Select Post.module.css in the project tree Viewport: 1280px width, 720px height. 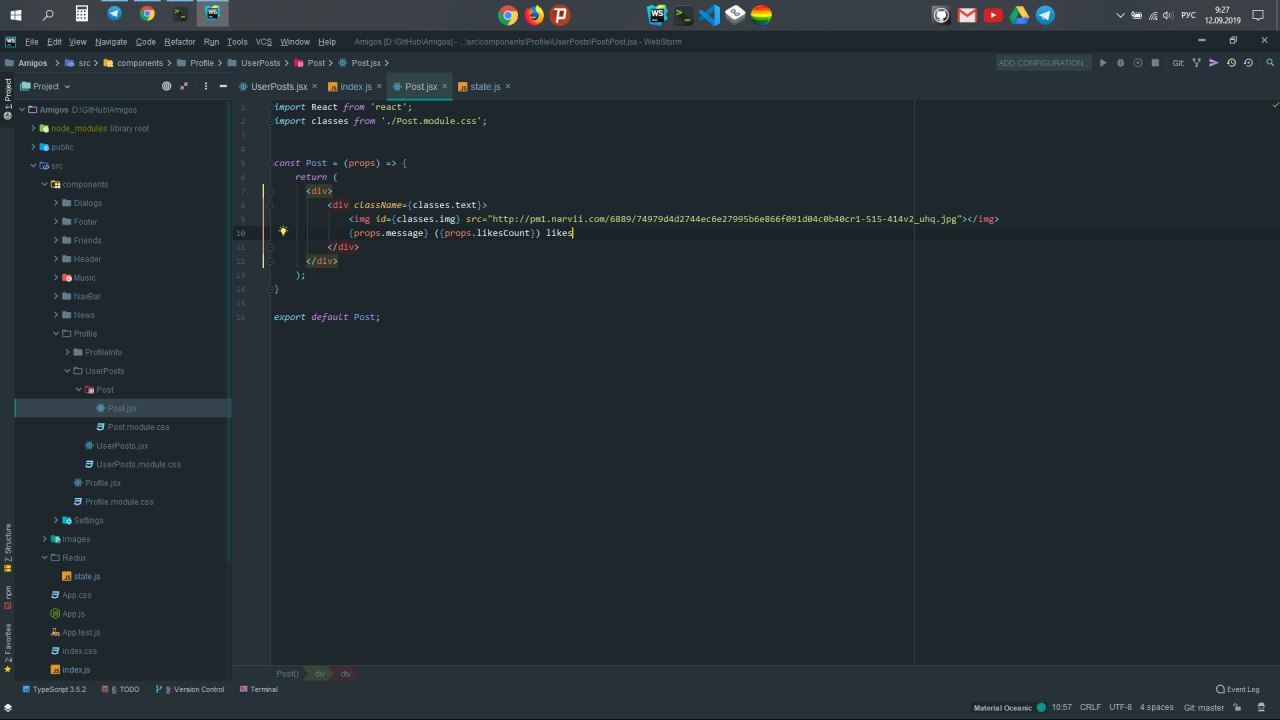[138, 427]
